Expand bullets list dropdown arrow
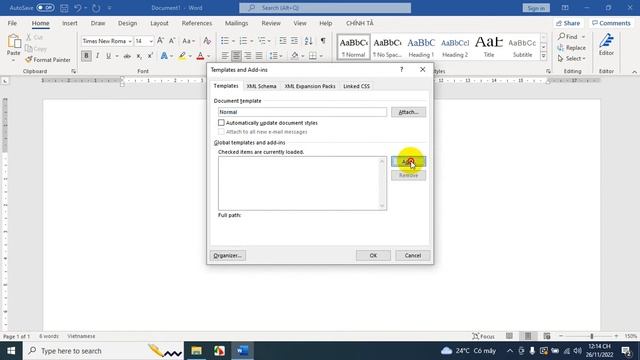Viewport: 640px width, 360px height. (233, 41)
